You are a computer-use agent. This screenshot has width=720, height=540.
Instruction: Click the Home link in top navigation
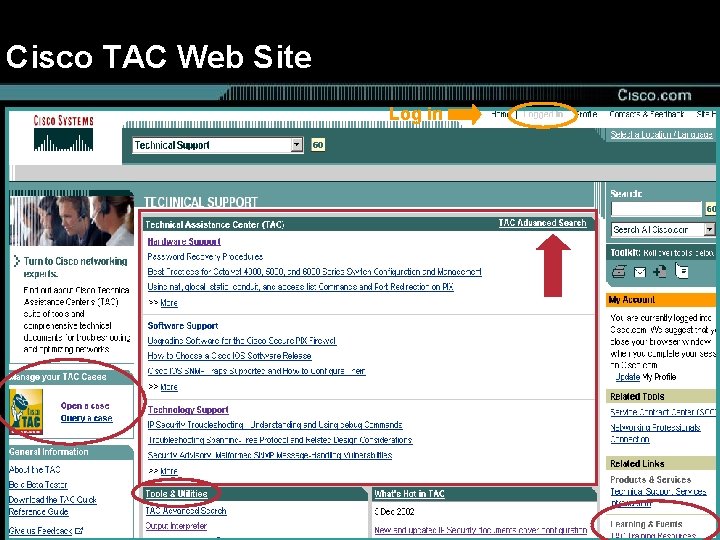tap(500, 114)
